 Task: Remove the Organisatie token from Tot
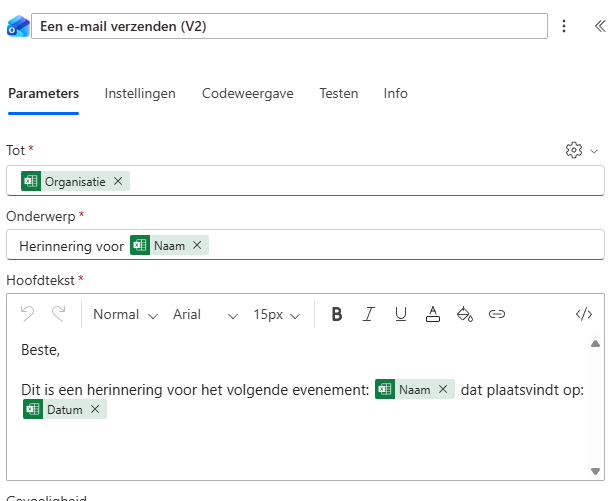[x=118, y=181]
